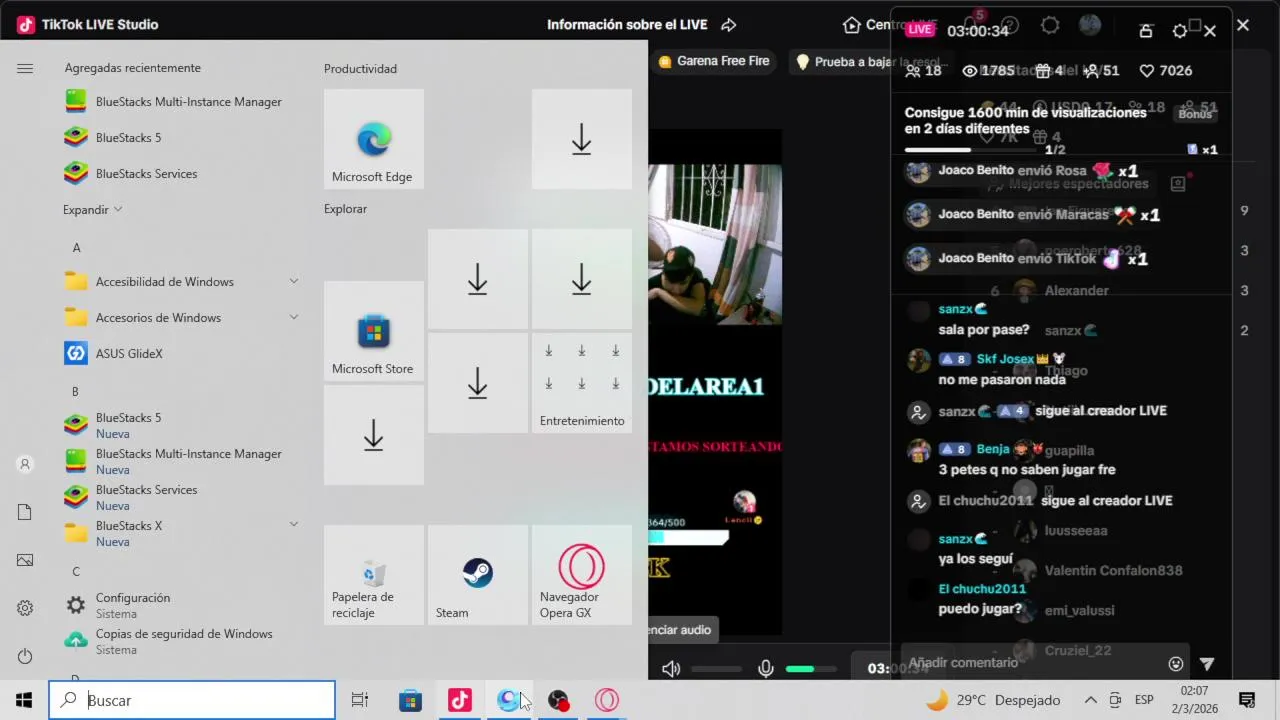
Task: Expand the recently added list with Expandir
Action: click(x=93, y=210)
